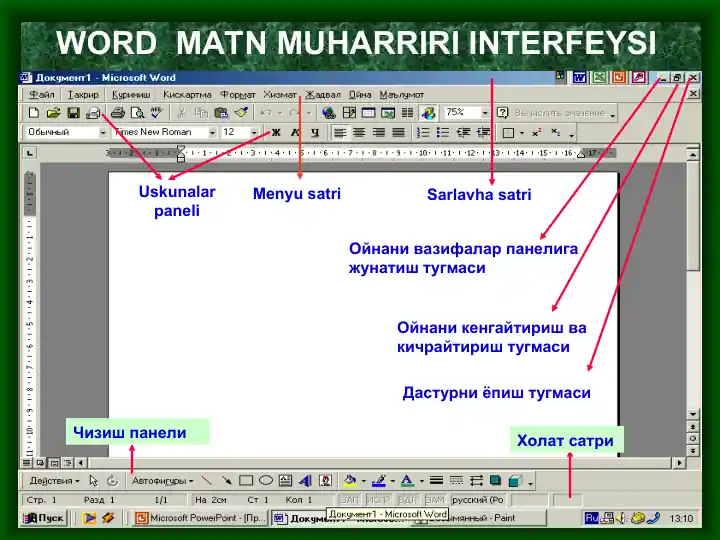Click the ruler tab selector button

click(30, 153)
